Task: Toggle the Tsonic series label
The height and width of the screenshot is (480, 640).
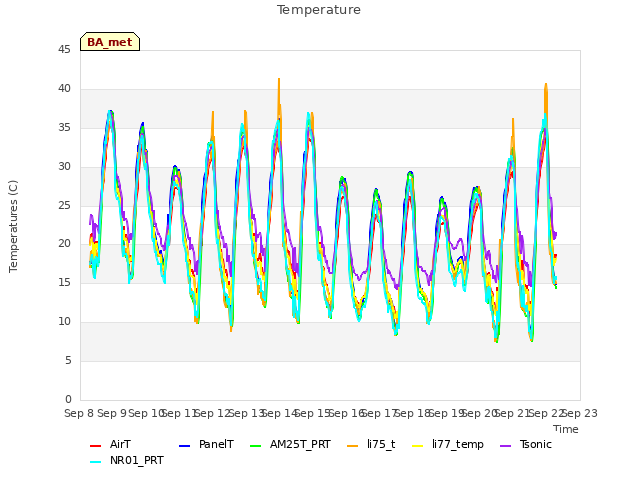Action: [x=536, y=444]
